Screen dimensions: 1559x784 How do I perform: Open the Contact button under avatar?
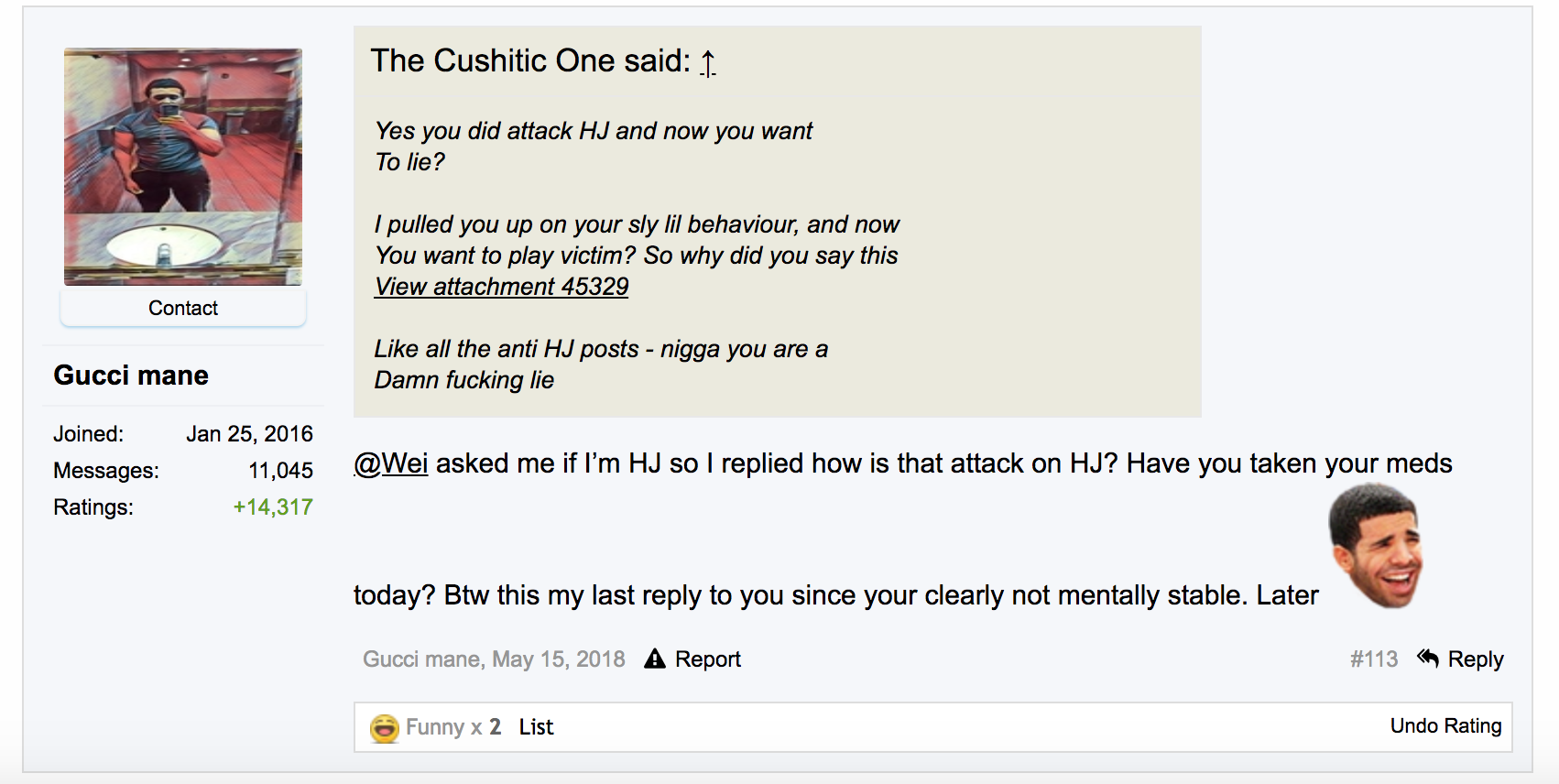183,308
